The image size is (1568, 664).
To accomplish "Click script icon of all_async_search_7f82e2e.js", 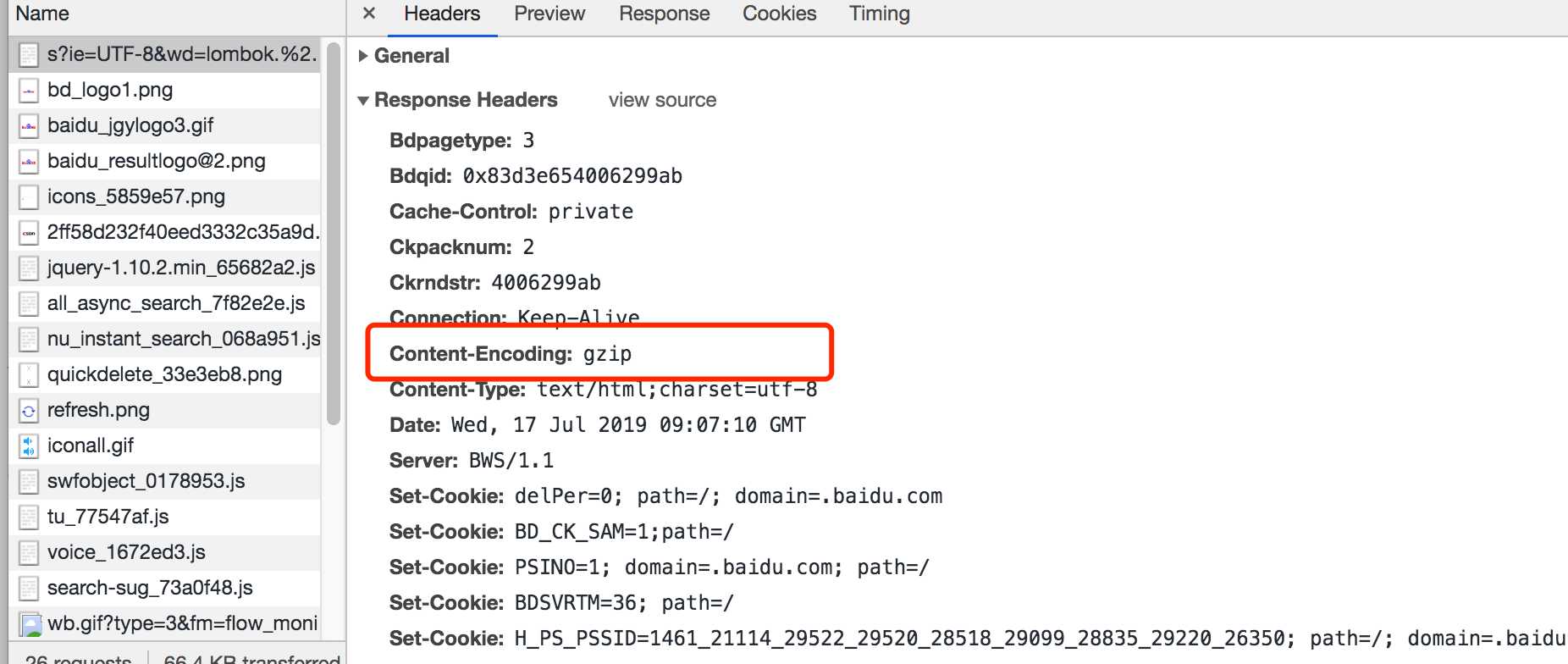I will click(29, 304).
